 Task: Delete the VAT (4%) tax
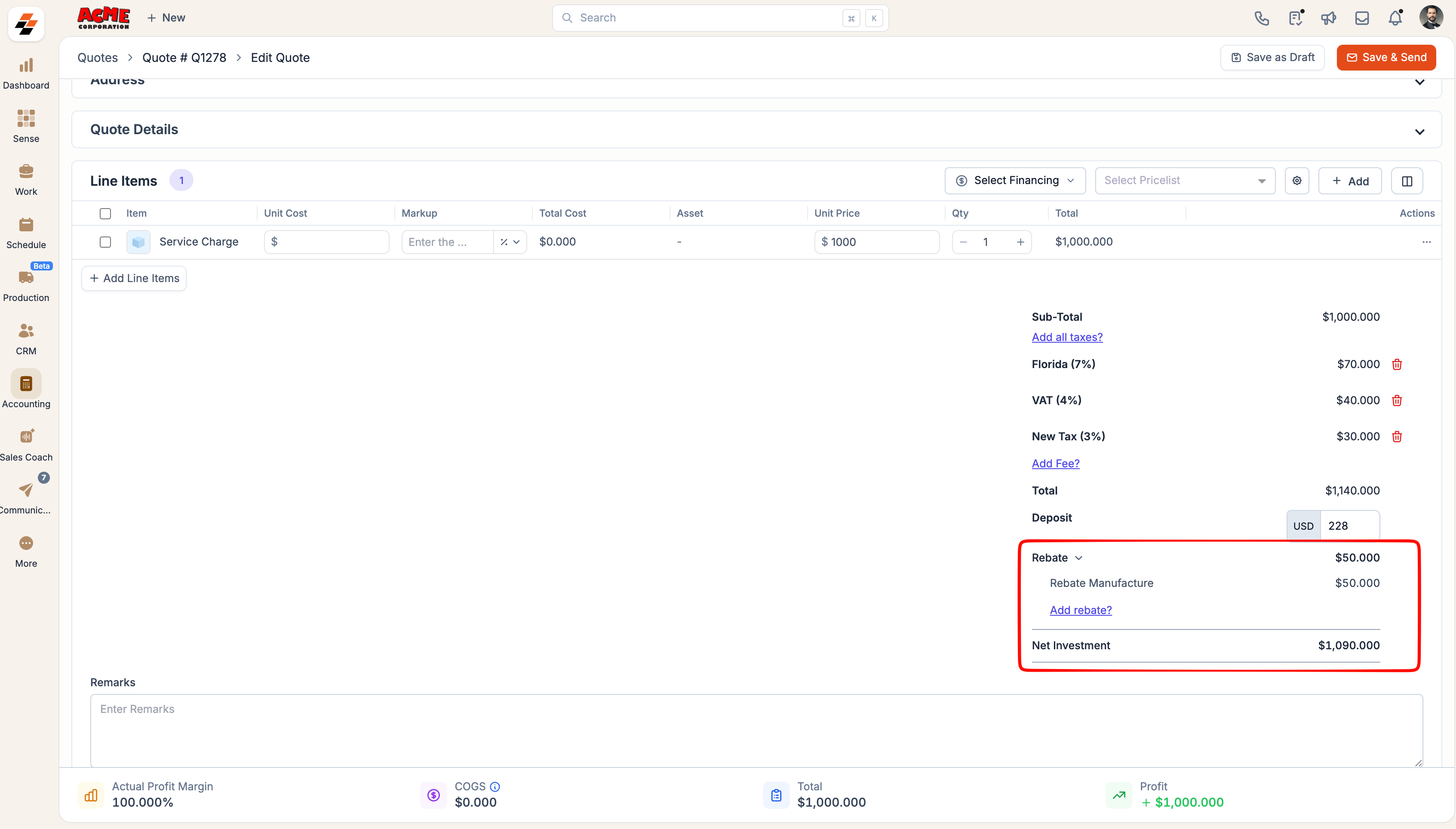click(1397, 401)
